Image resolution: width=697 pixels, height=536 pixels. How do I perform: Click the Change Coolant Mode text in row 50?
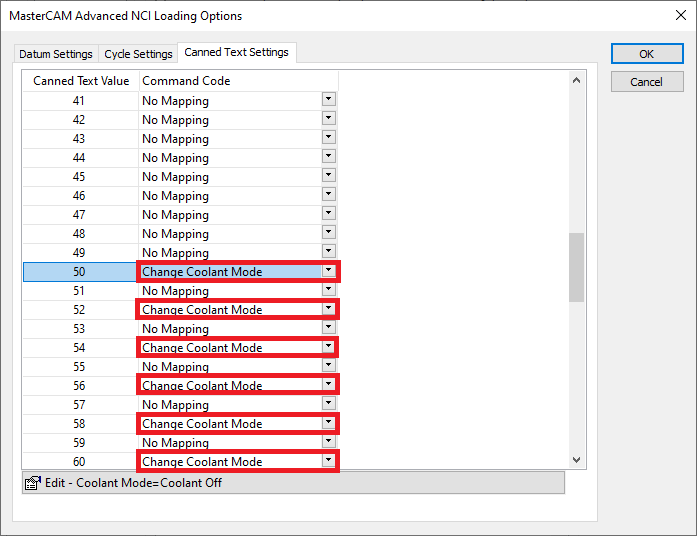click(202, 272)
